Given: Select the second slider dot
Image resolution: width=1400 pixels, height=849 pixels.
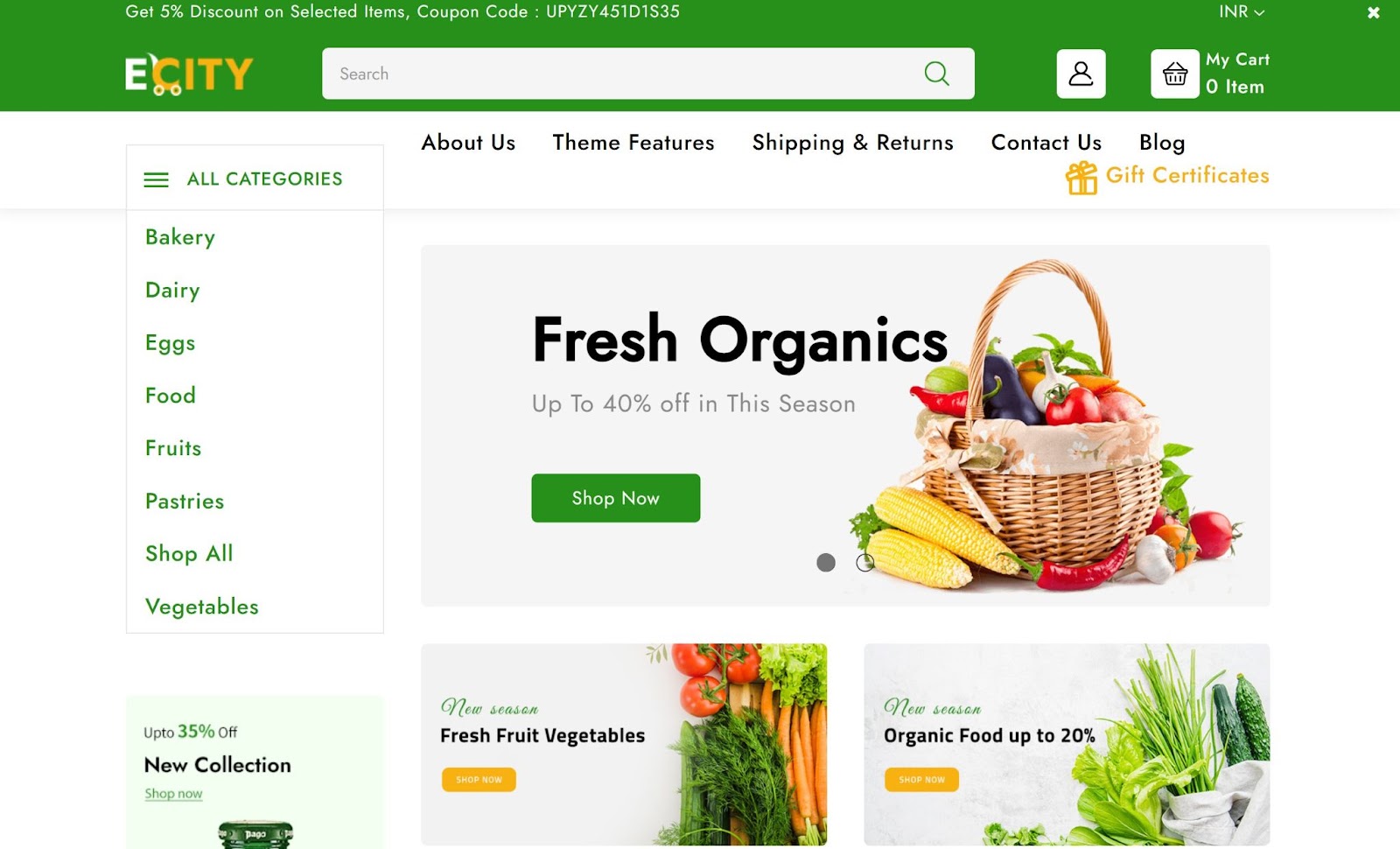Looking at the screenshot, I should pyautogui.click(x=864, y=563).
